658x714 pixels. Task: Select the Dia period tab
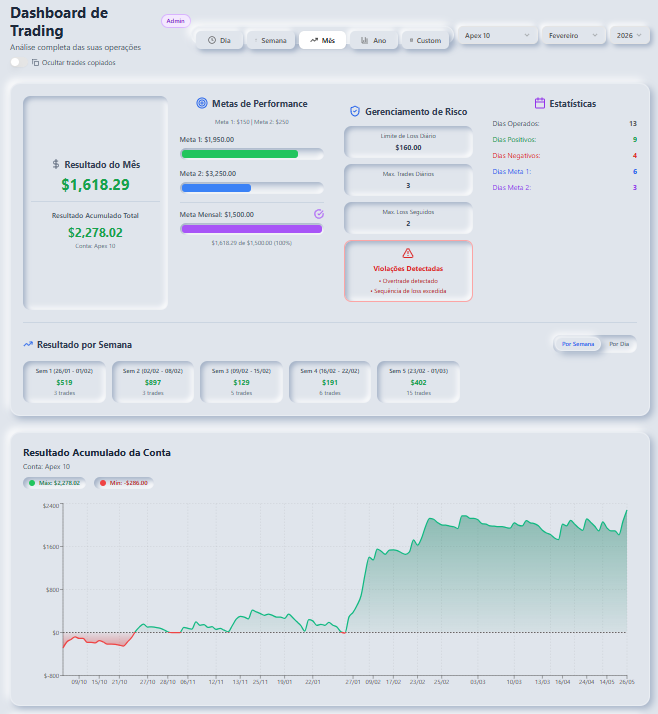pyautogui.click(x=219, y=41)
